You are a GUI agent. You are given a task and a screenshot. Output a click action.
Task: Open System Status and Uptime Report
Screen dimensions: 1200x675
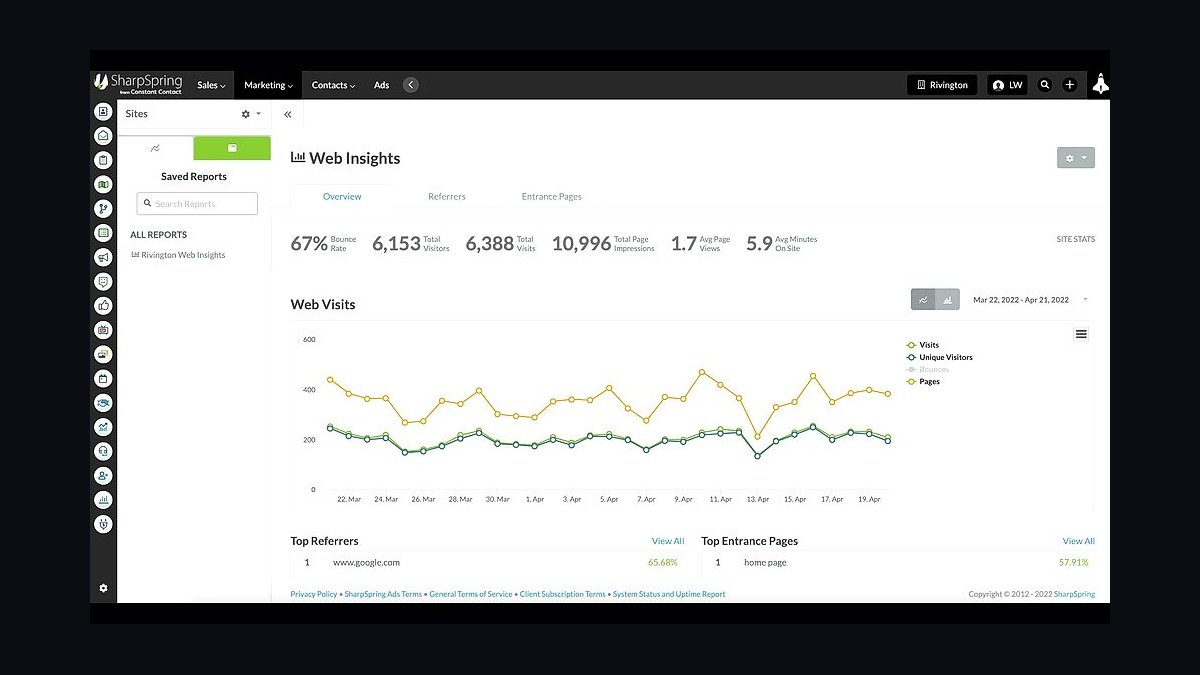(x=669, y=594)
